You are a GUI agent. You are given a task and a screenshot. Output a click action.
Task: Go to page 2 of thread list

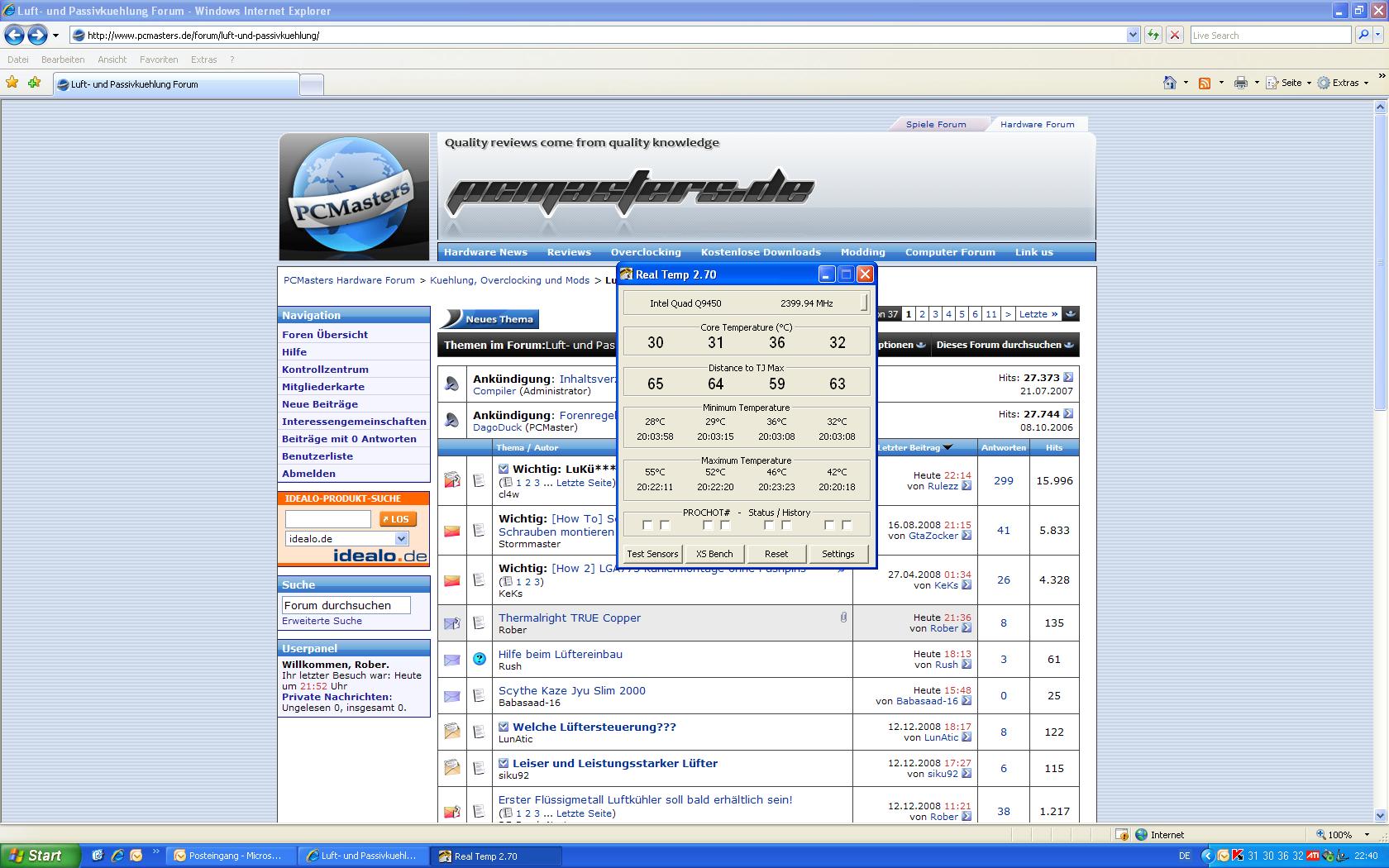pyautogui.click(x=922, y=314)
